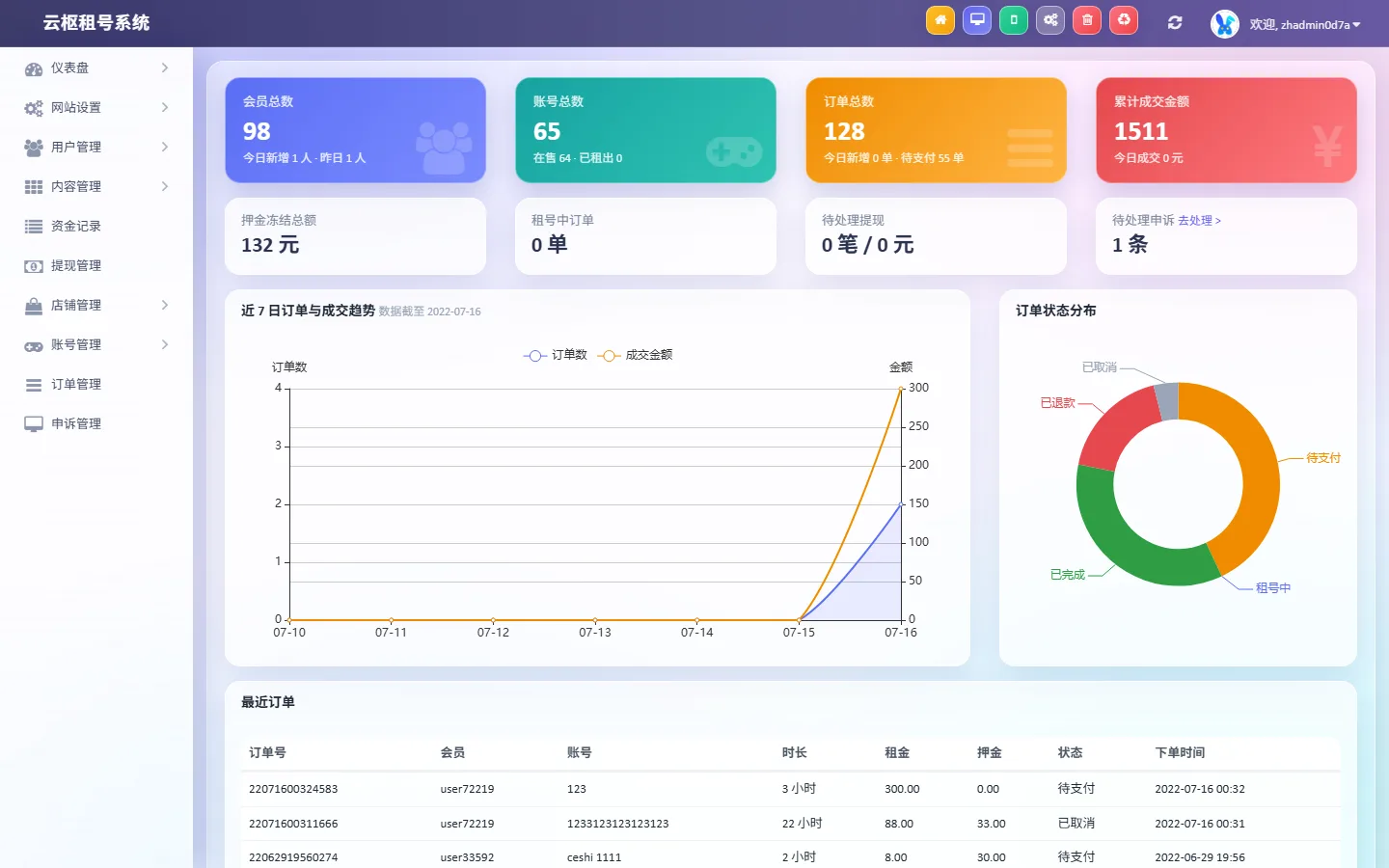Click the red trash can icon button
The height and width of the screenshot is (868, 1389).
pyautogui.click(x=1087, y=20)
